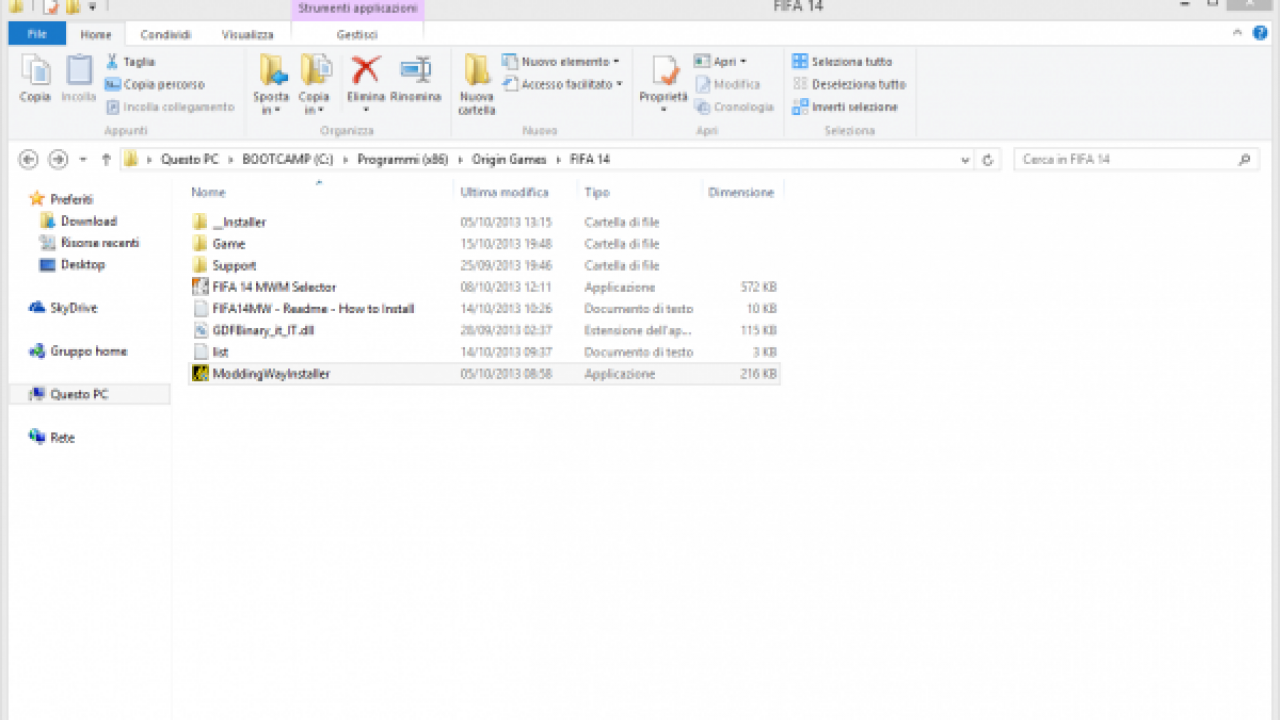
Task: Click Deseleziona tutto
Action: point(849,84)
